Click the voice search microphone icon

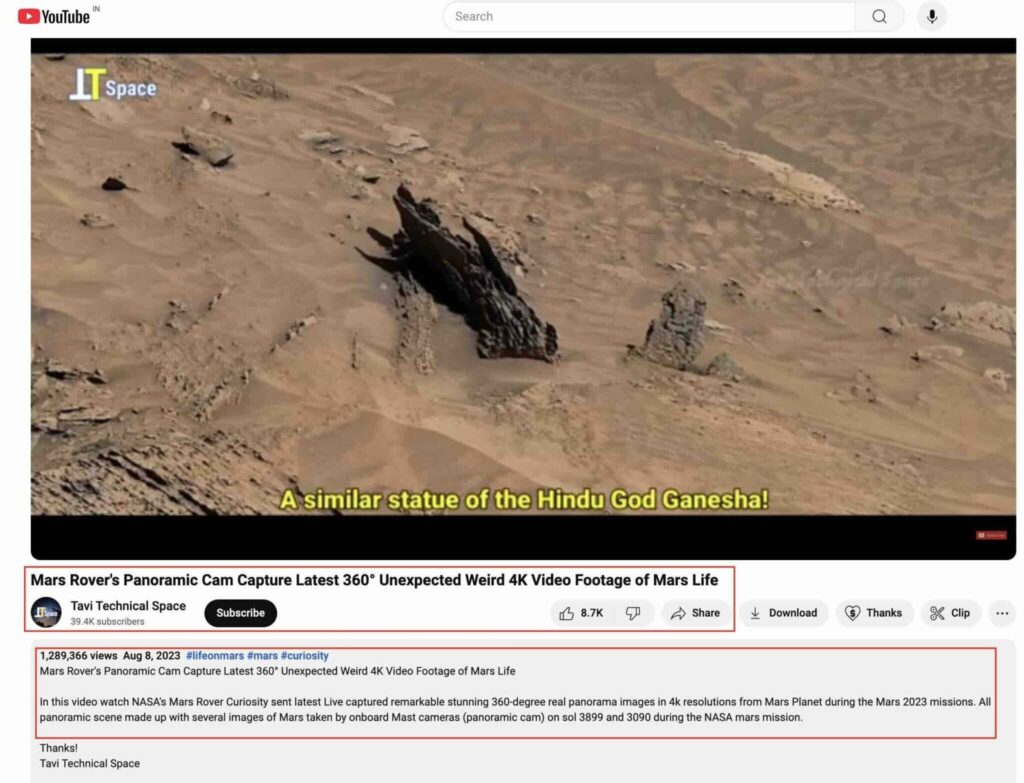pos(932,16)
